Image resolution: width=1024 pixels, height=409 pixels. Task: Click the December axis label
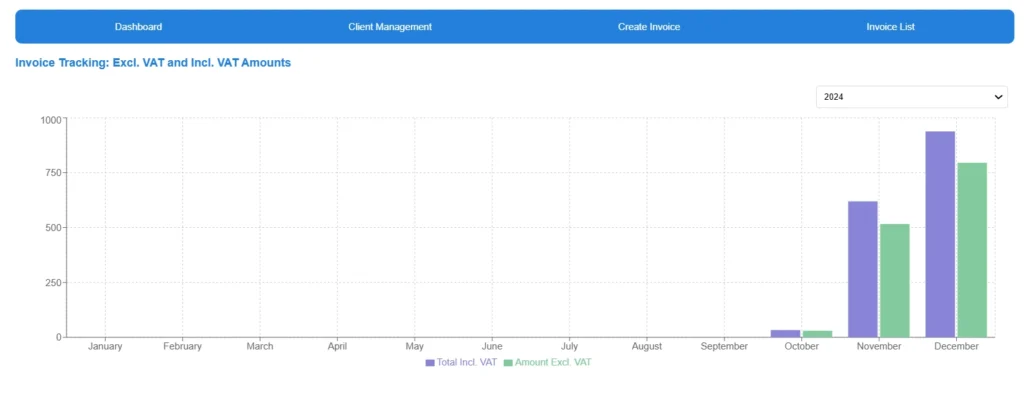[956, 346]
